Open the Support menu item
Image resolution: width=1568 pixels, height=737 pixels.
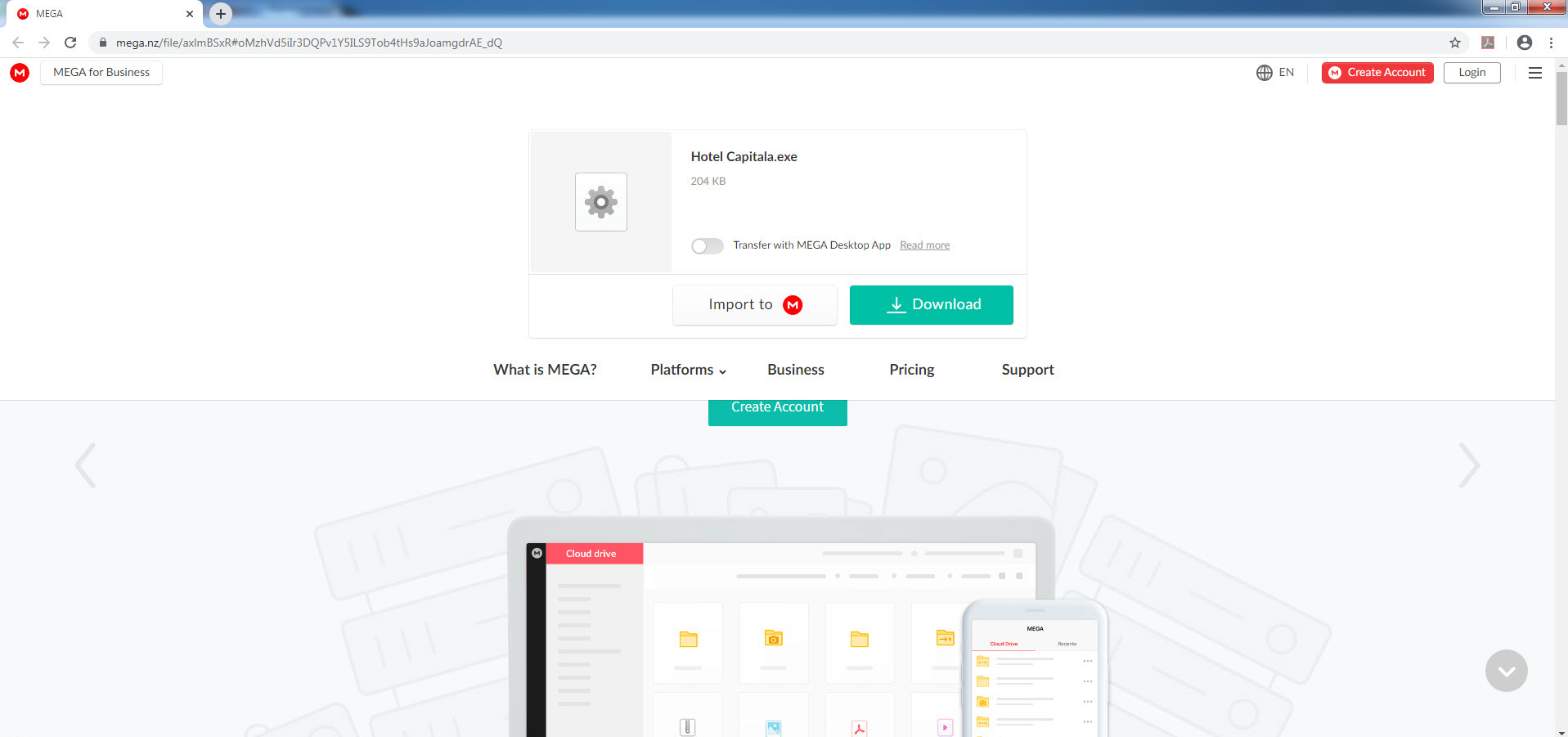(x=1028, y=370)
